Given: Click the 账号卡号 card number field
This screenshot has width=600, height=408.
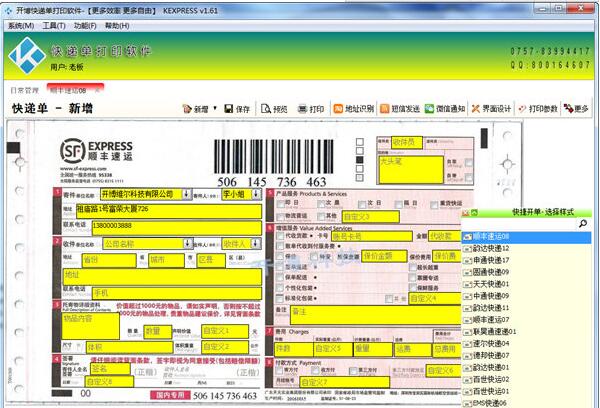Looking at the screenshot, I should [x=372, y=237].
